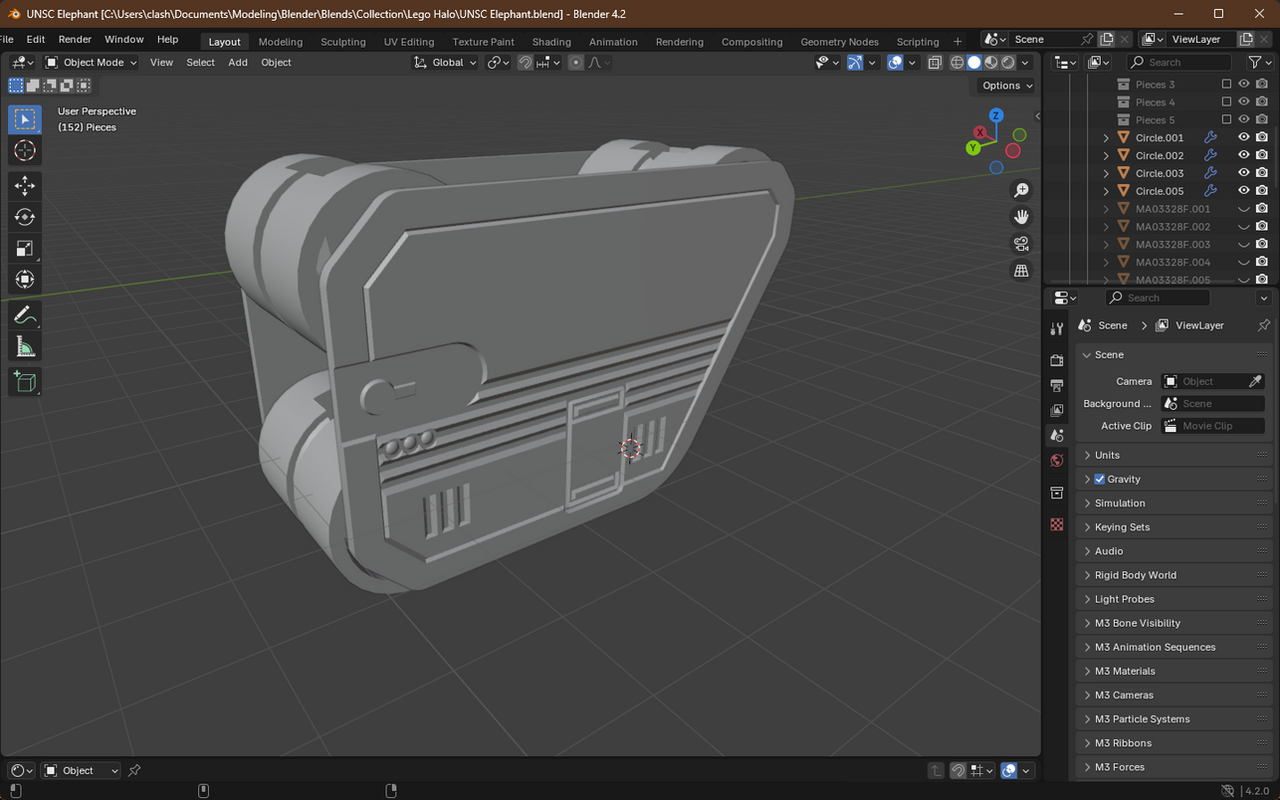Add a new workspace with plus button
This screenshot has width=1280, height=800.
(x=957, y=41)
